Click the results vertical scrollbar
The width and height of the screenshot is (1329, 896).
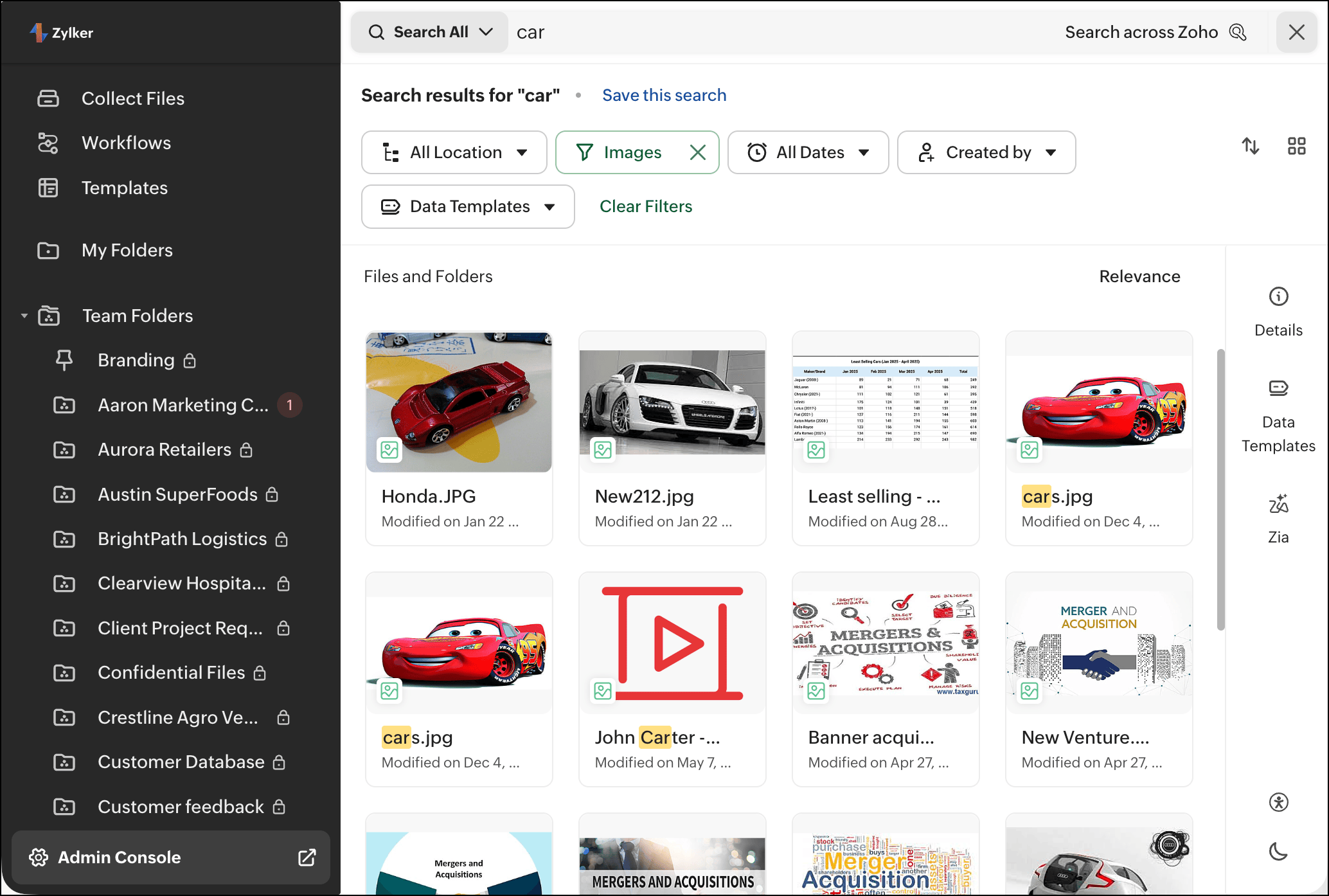coord(1220,490)
